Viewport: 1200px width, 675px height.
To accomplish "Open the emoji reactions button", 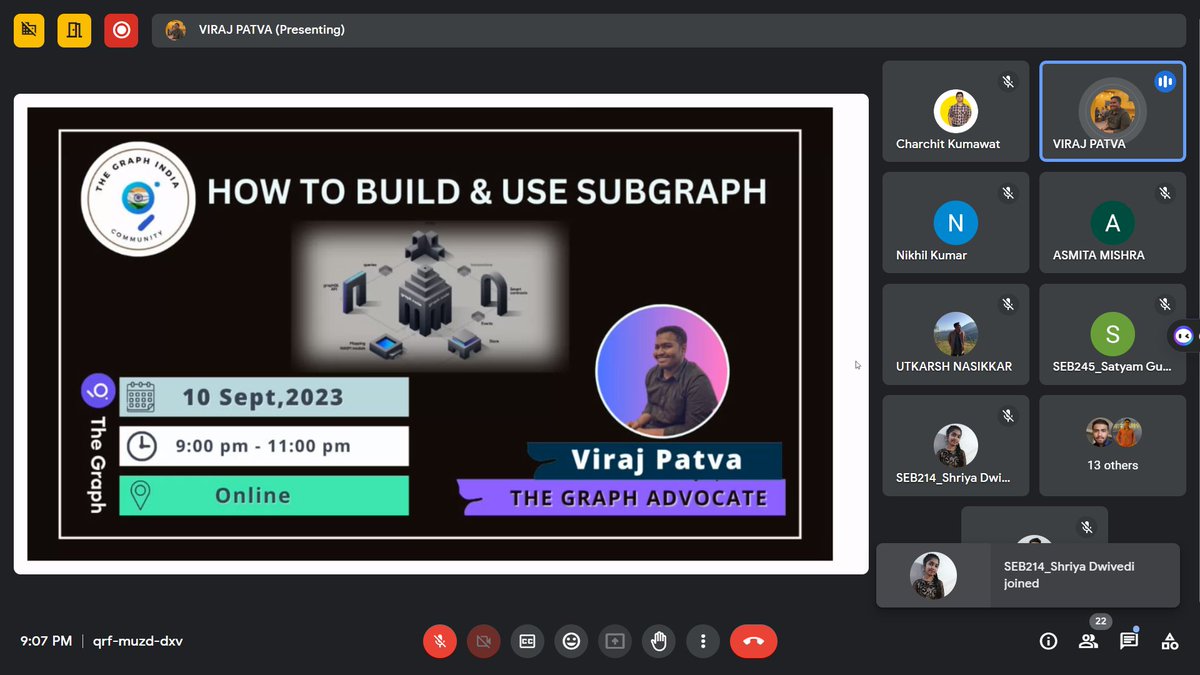I will (571, 641).
